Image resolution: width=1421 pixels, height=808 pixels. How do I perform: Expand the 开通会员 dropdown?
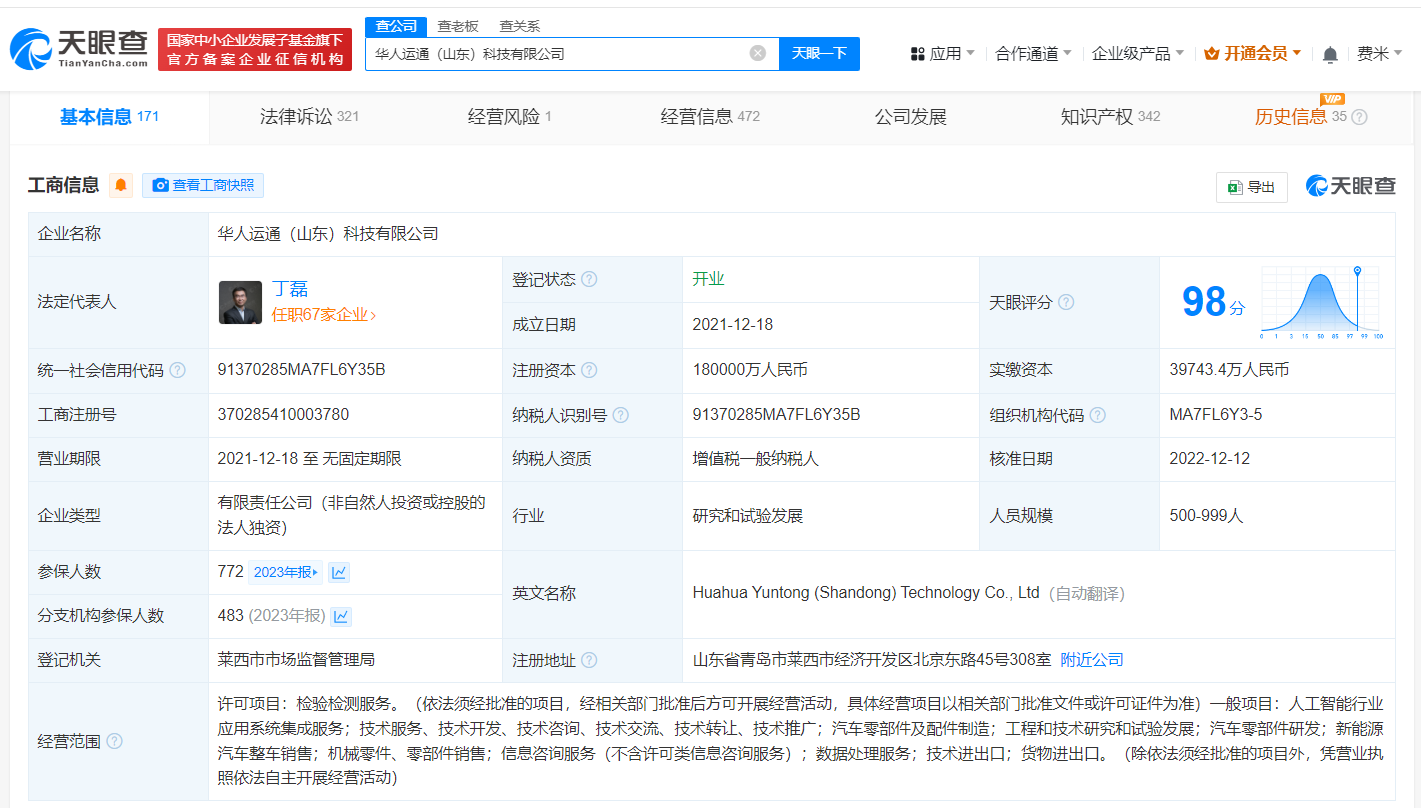coord(1251,54)
